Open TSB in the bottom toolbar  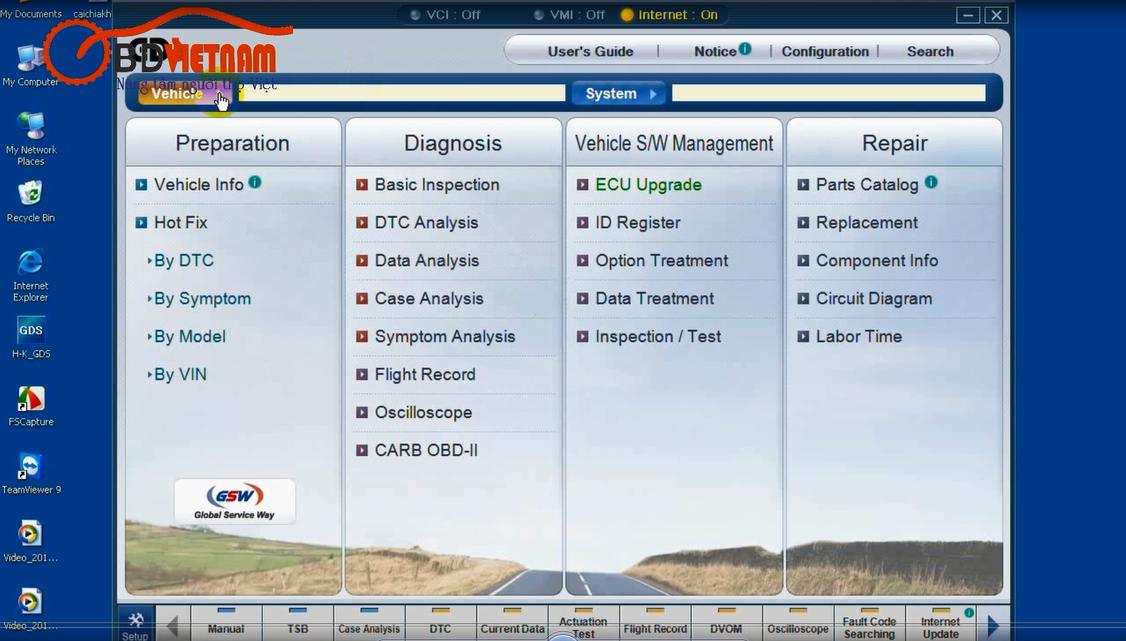click(297, 623)
